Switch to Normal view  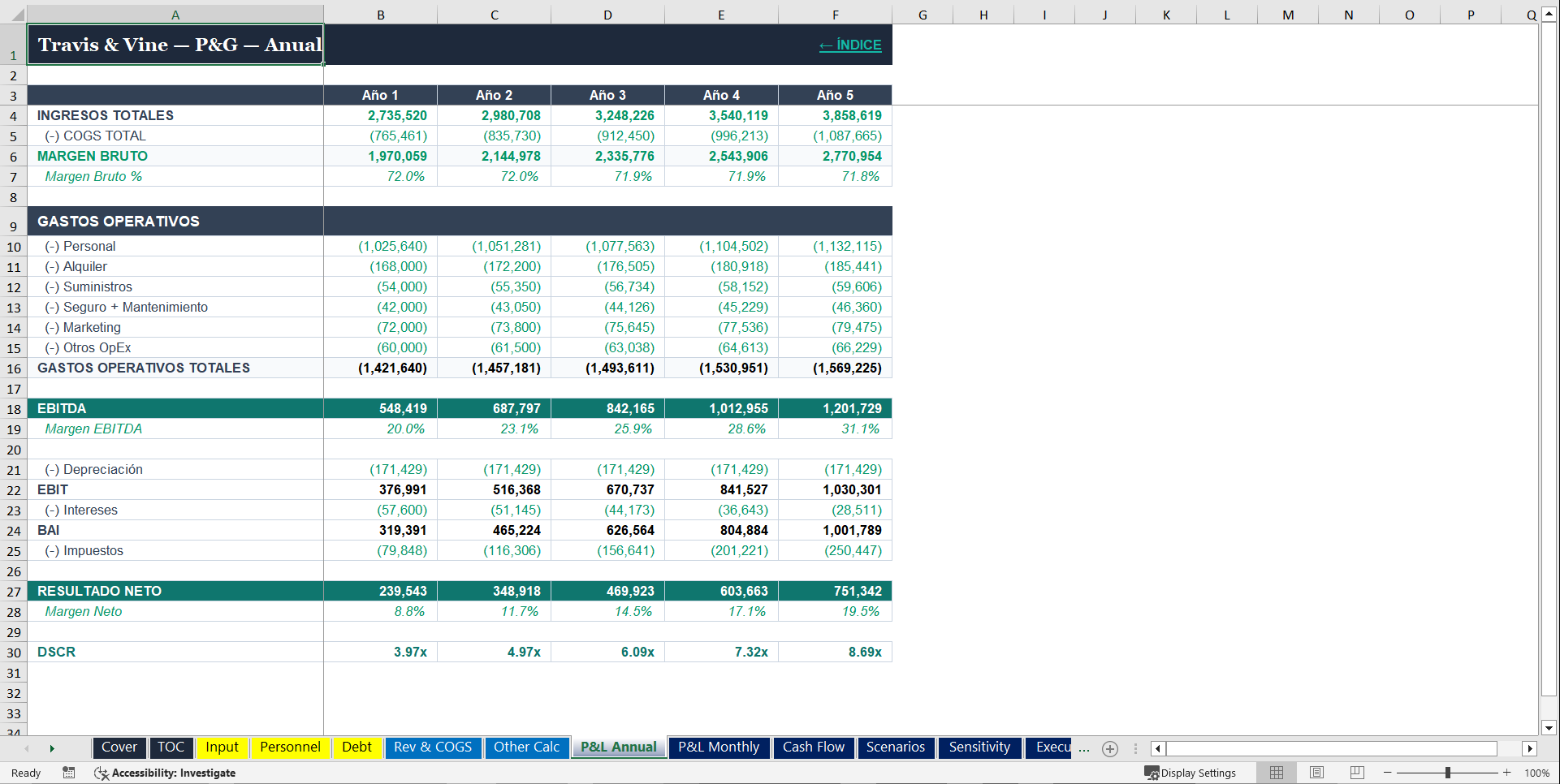pos(1277,773)
